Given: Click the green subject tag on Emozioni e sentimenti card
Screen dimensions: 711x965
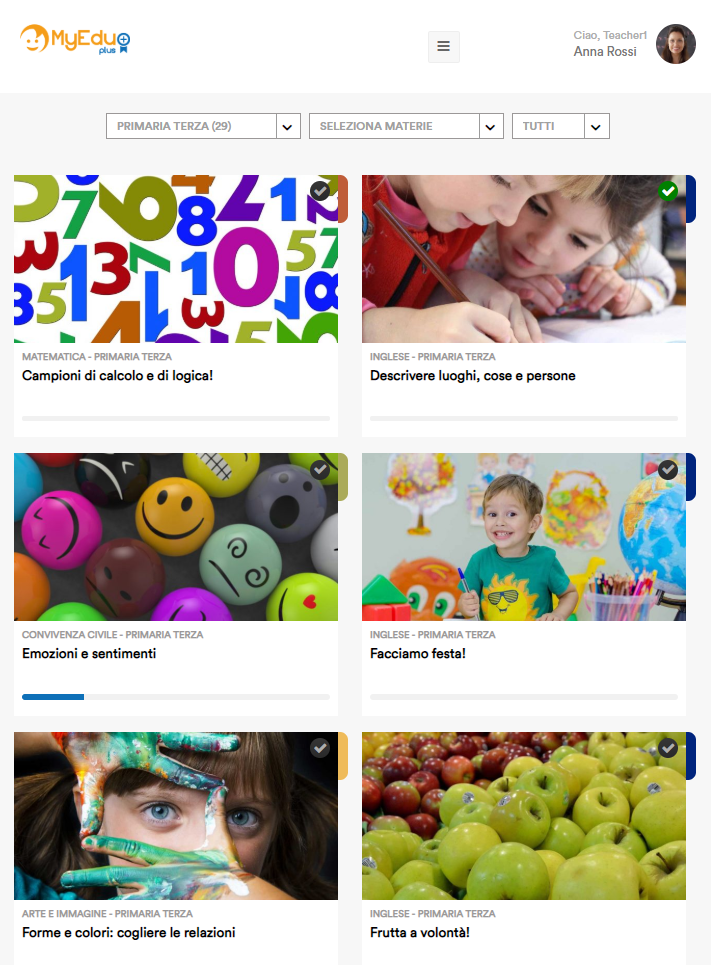Looking at the screenshot, I should coord(343,477).
